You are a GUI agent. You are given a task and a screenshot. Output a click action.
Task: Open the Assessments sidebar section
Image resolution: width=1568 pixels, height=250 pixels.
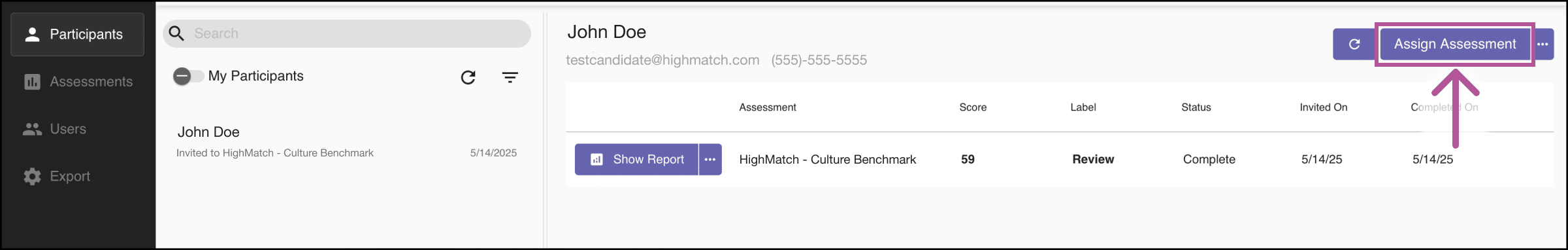[77, 82]
